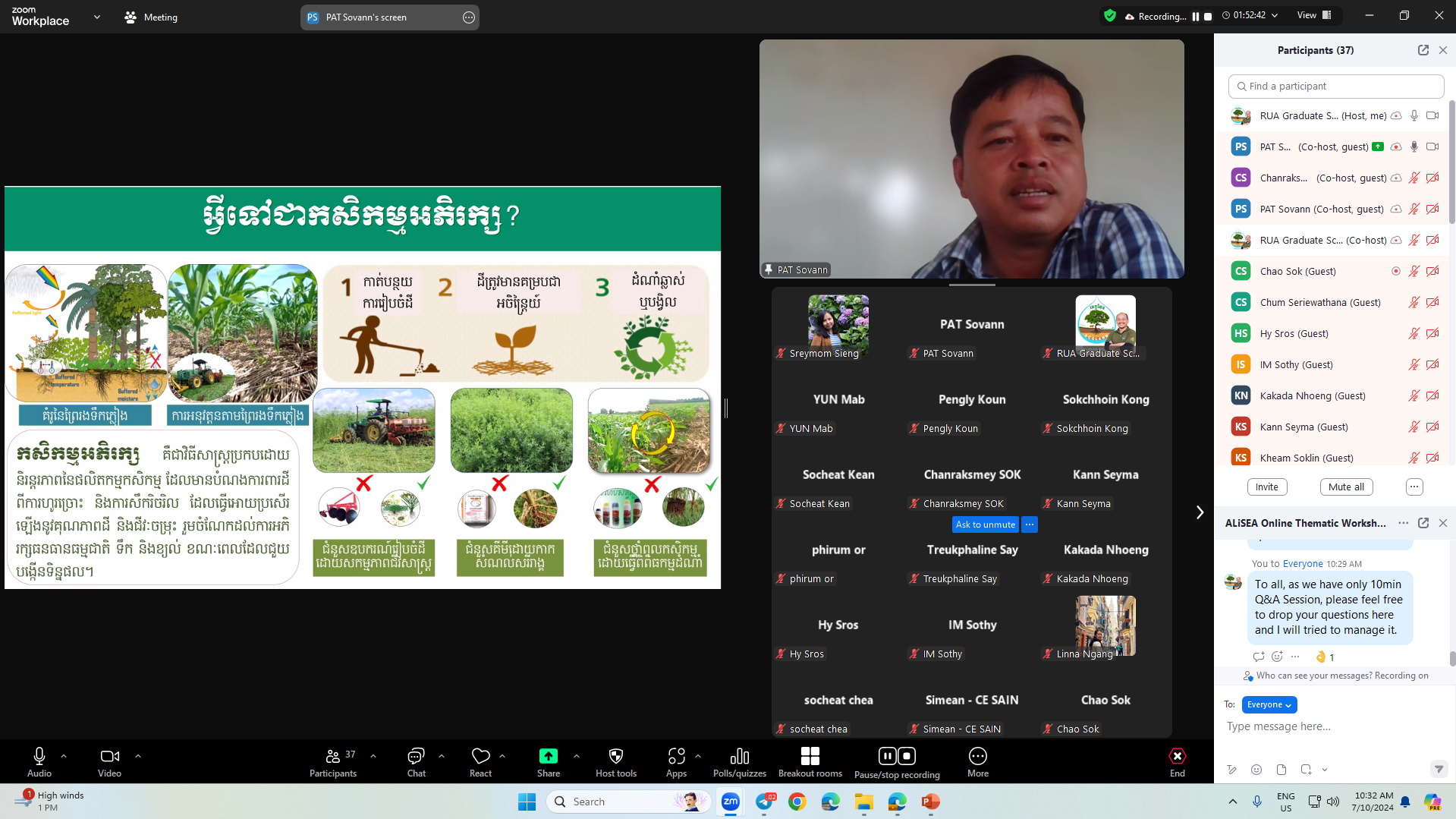Click the End meeting icon
The height and width of the screenshot is (819, 1456).
pos(1177,756)
